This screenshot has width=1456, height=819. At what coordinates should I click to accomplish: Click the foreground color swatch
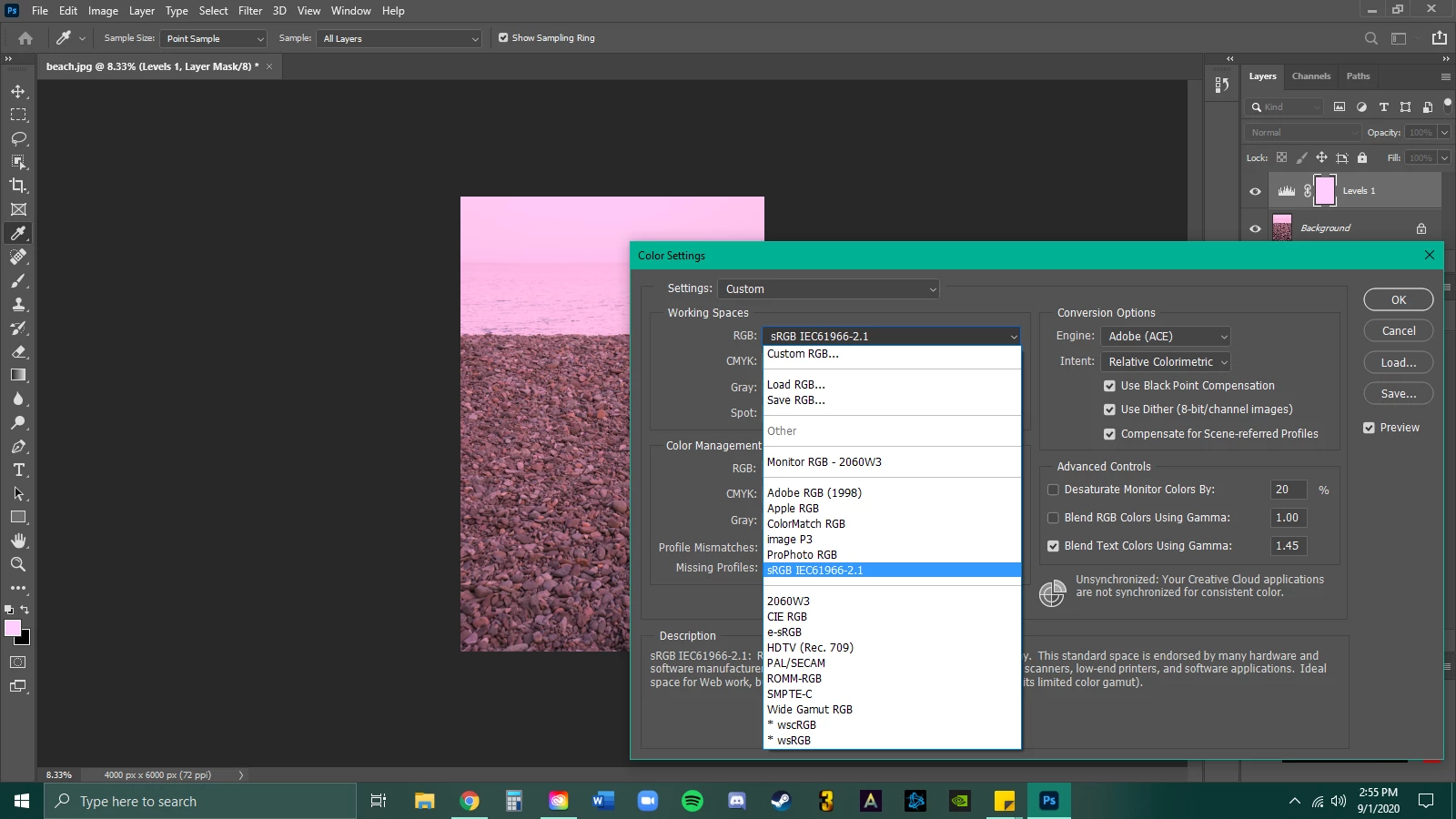coord(12,628)
